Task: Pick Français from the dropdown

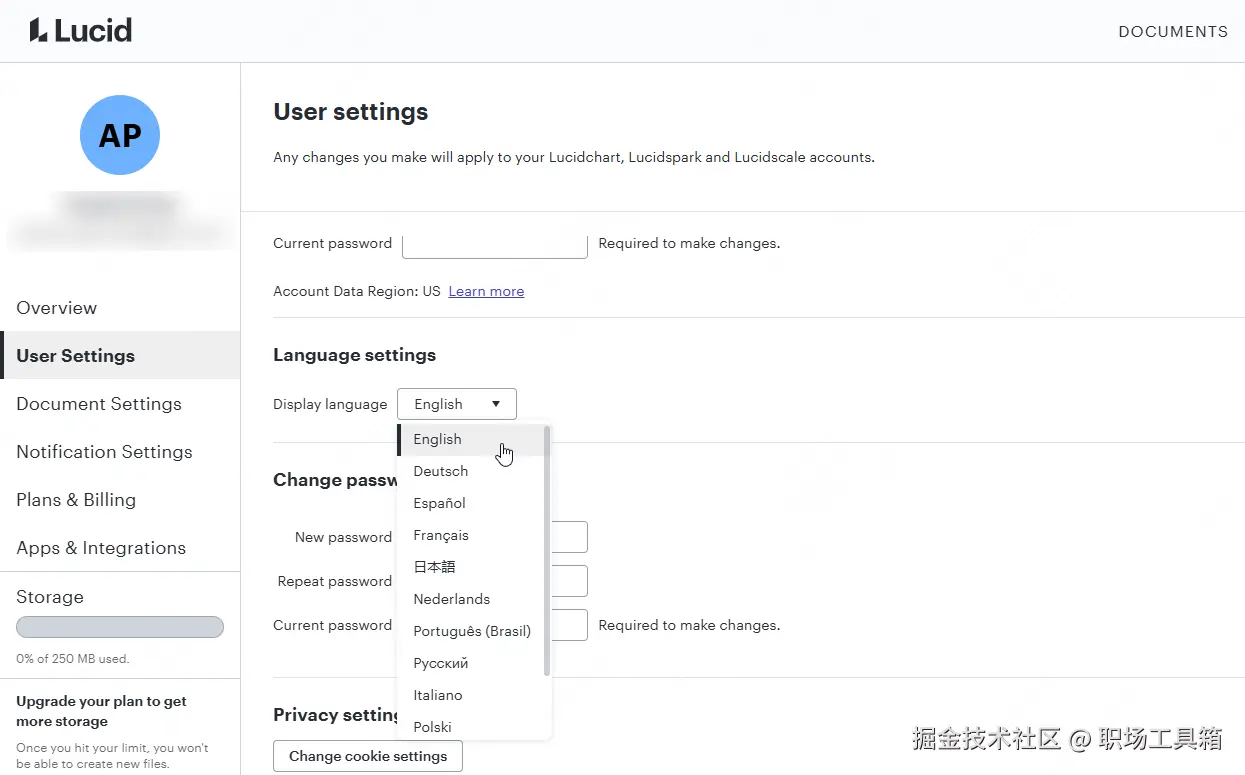Action: point(441,535)
